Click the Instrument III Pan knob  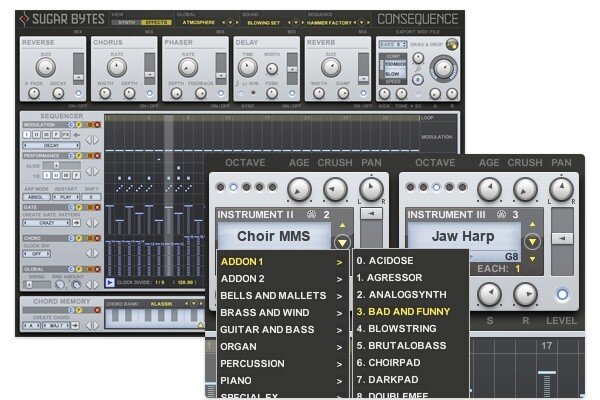point(558,188)
